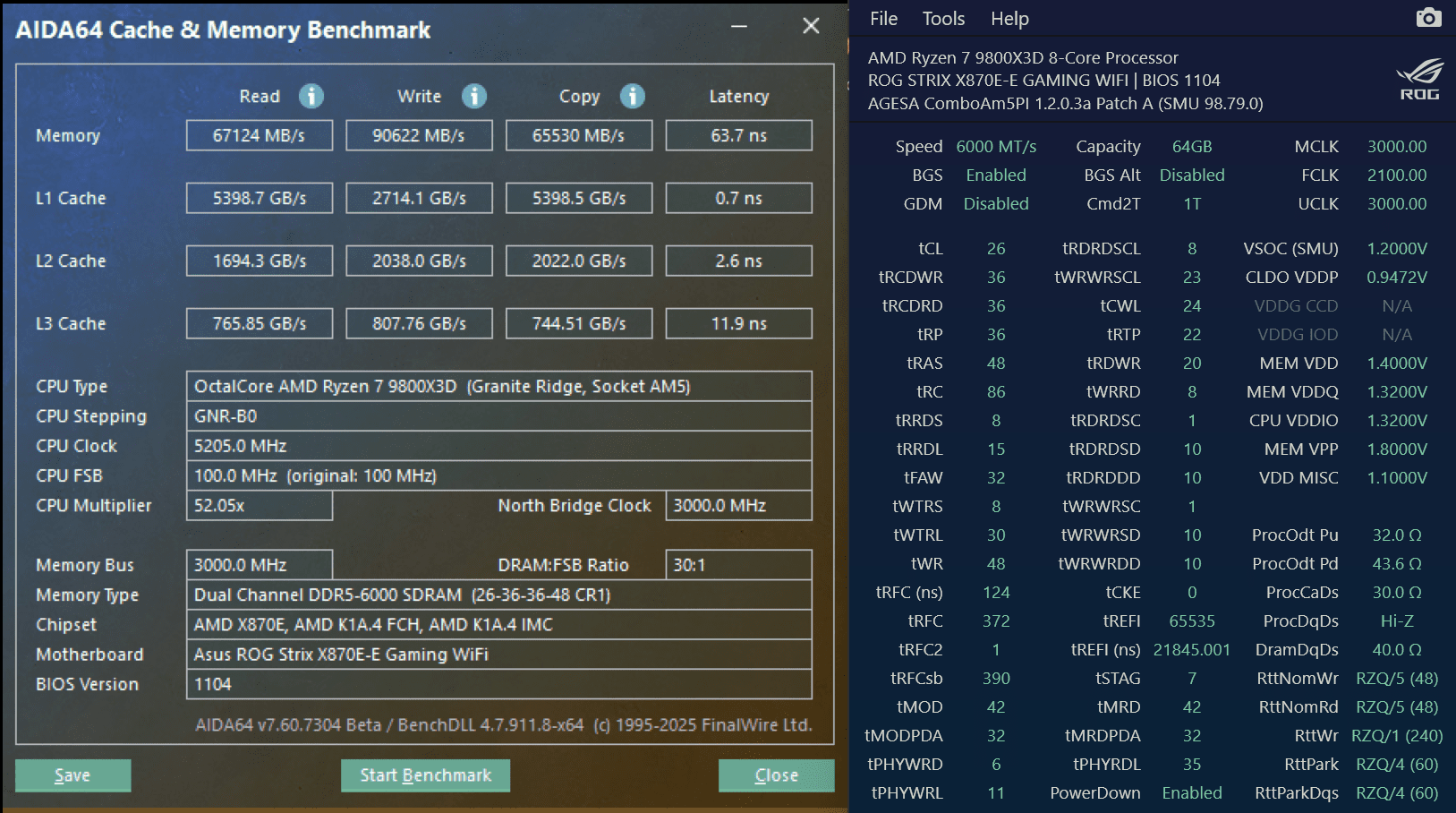Screen dimensions: 1456x813
Task: Click the Memory Bus field 3000.0 MHz
Action: [x=260, y=565]
